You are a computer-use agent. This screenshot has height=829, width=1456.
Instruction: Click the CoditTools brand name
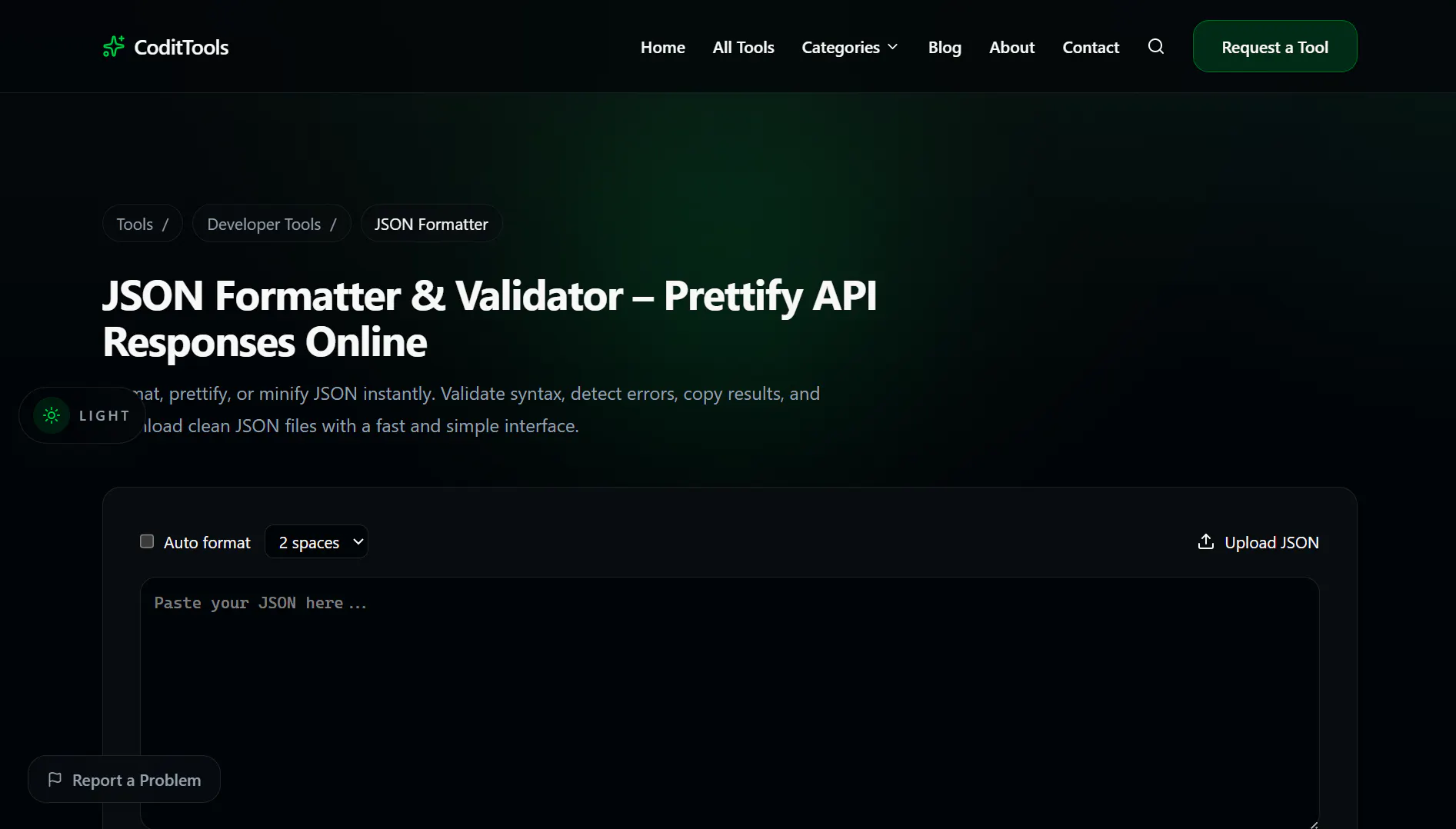182,47
